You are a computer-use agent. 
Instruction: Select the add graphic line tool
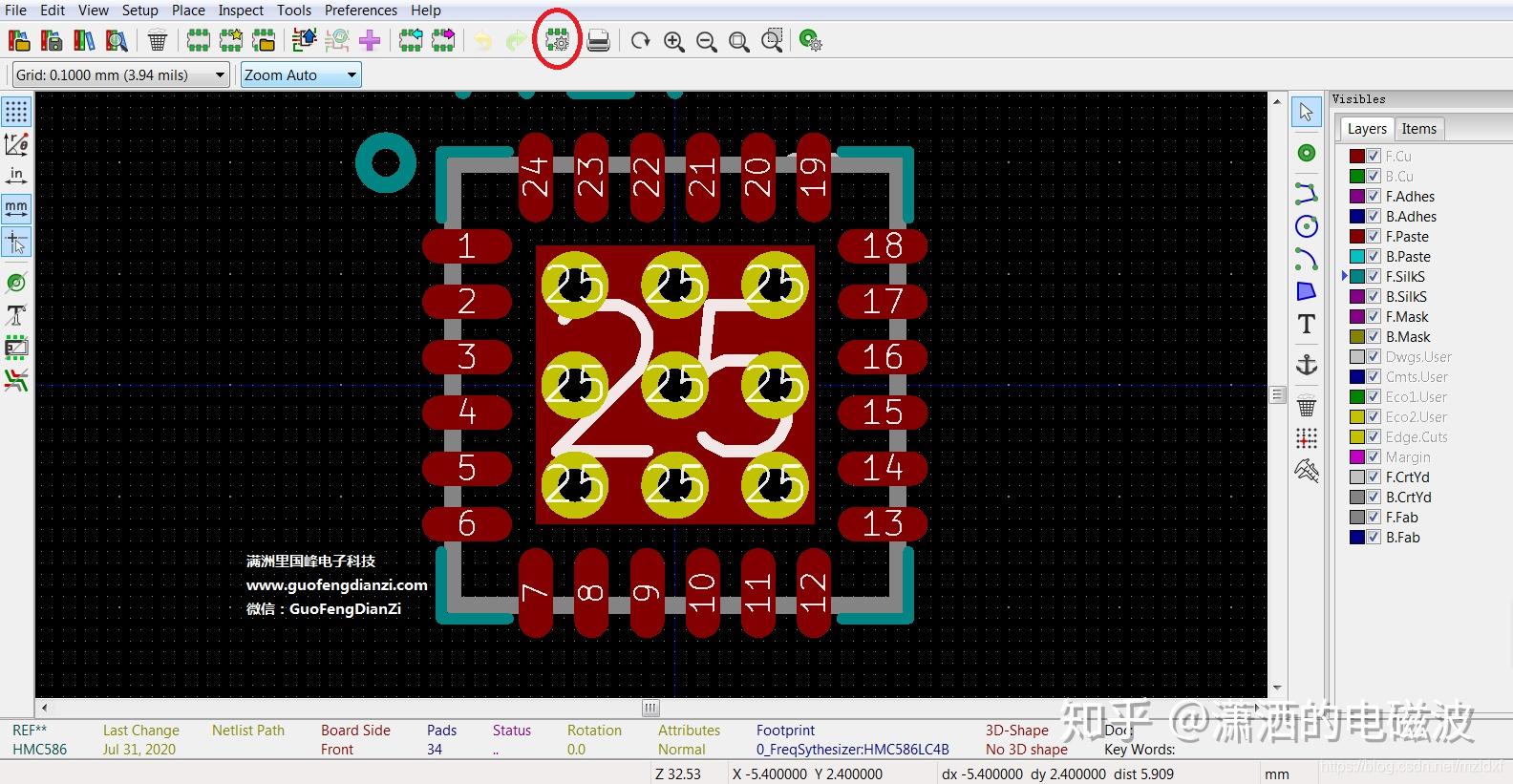click(x=1307, y=194)
